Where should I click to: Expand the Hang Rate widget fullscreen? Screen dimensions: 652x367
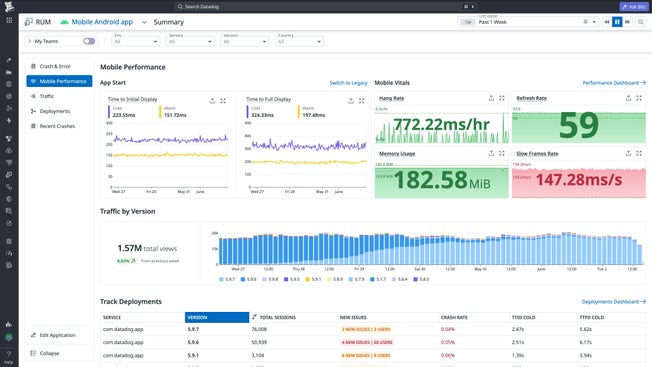pyautogui.click(x=502, y=98)
